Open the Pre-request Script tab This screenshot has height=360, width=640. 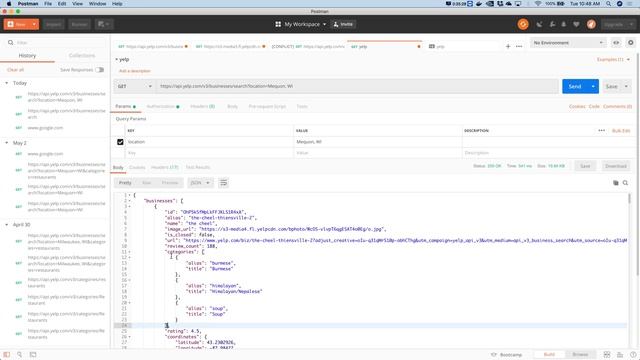pyautogui.click(x=267, y=107)
